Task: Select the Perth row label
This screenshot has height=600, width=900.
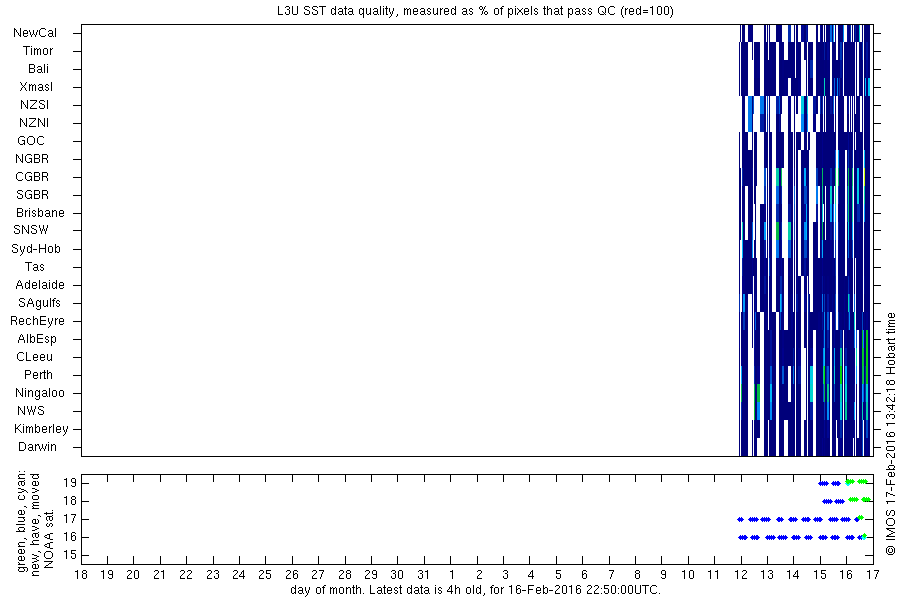Action: click(38, 374)
